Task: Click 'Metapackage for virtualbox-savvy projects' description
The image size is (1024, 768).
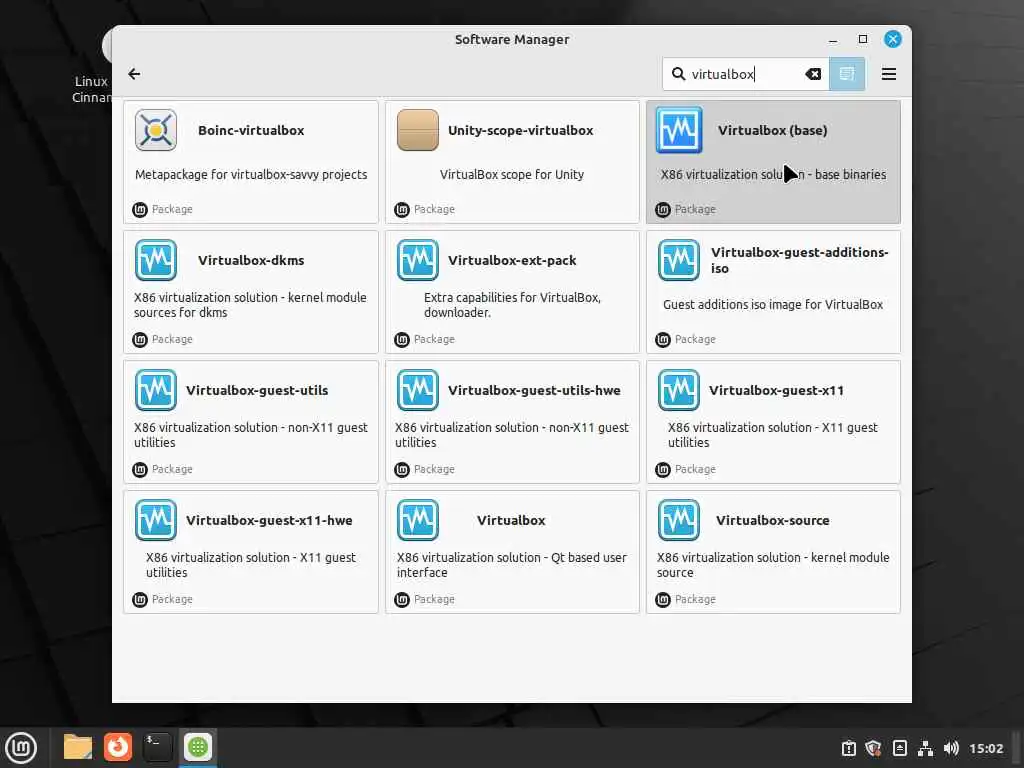Action: (x=251, y=174)
